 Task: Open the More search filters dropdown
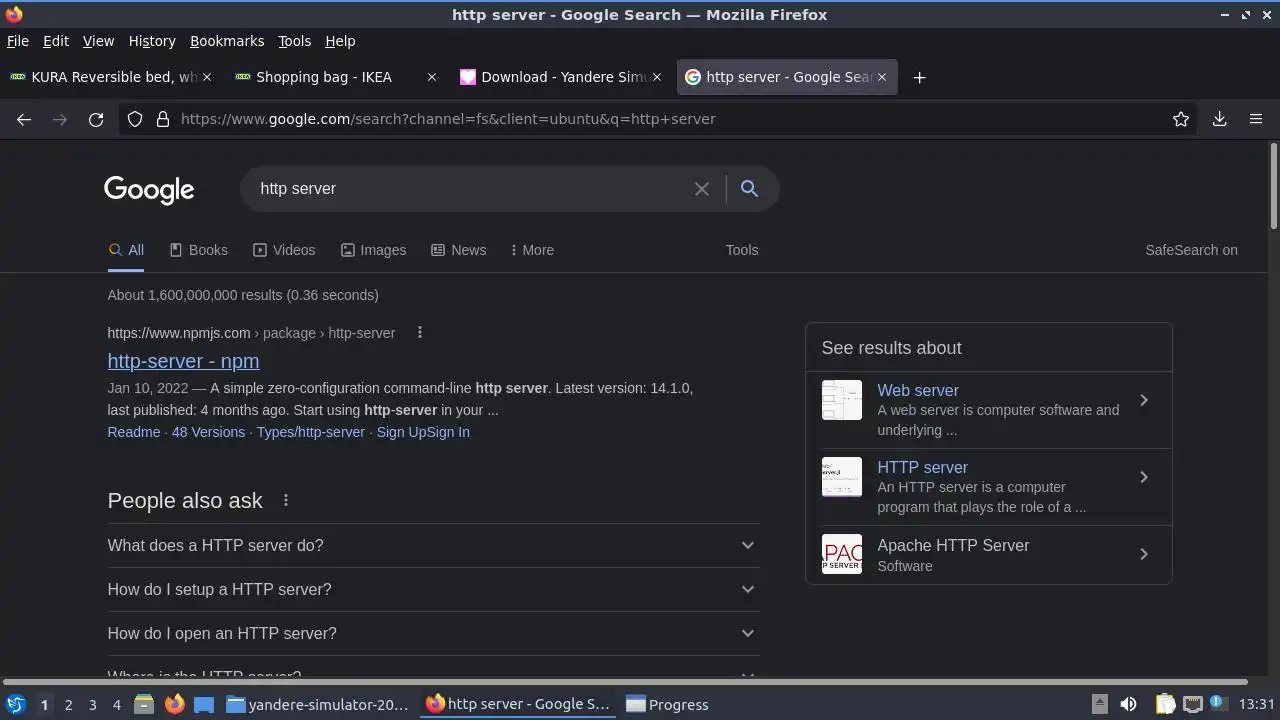pos(532,250)
